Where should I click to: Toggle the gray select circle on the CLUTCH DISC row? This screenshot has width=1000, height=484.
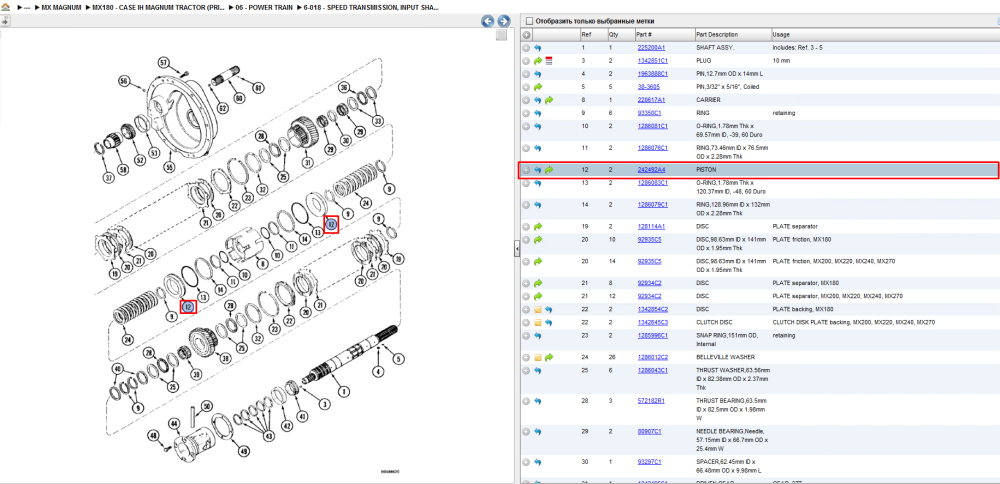526,323
